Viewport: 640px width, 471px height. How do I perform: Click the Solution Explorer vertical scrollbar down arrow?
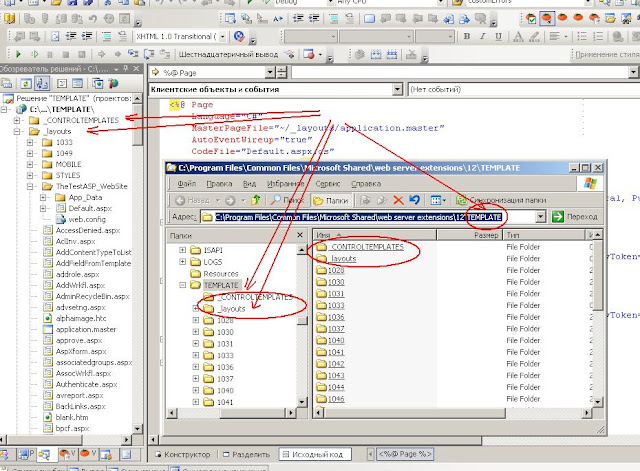138,429
